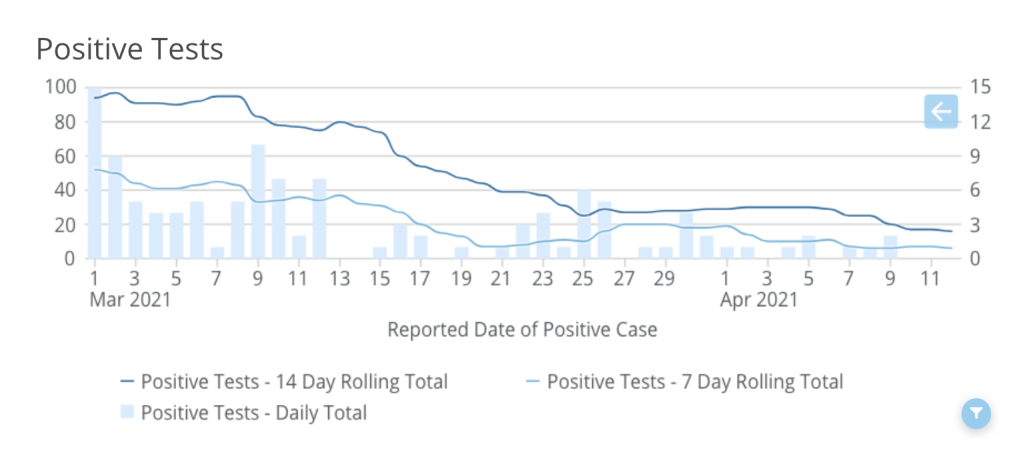Click the daily total bar for April 9
Viewport: 1023px width, 451px height.
coord(890,247)
